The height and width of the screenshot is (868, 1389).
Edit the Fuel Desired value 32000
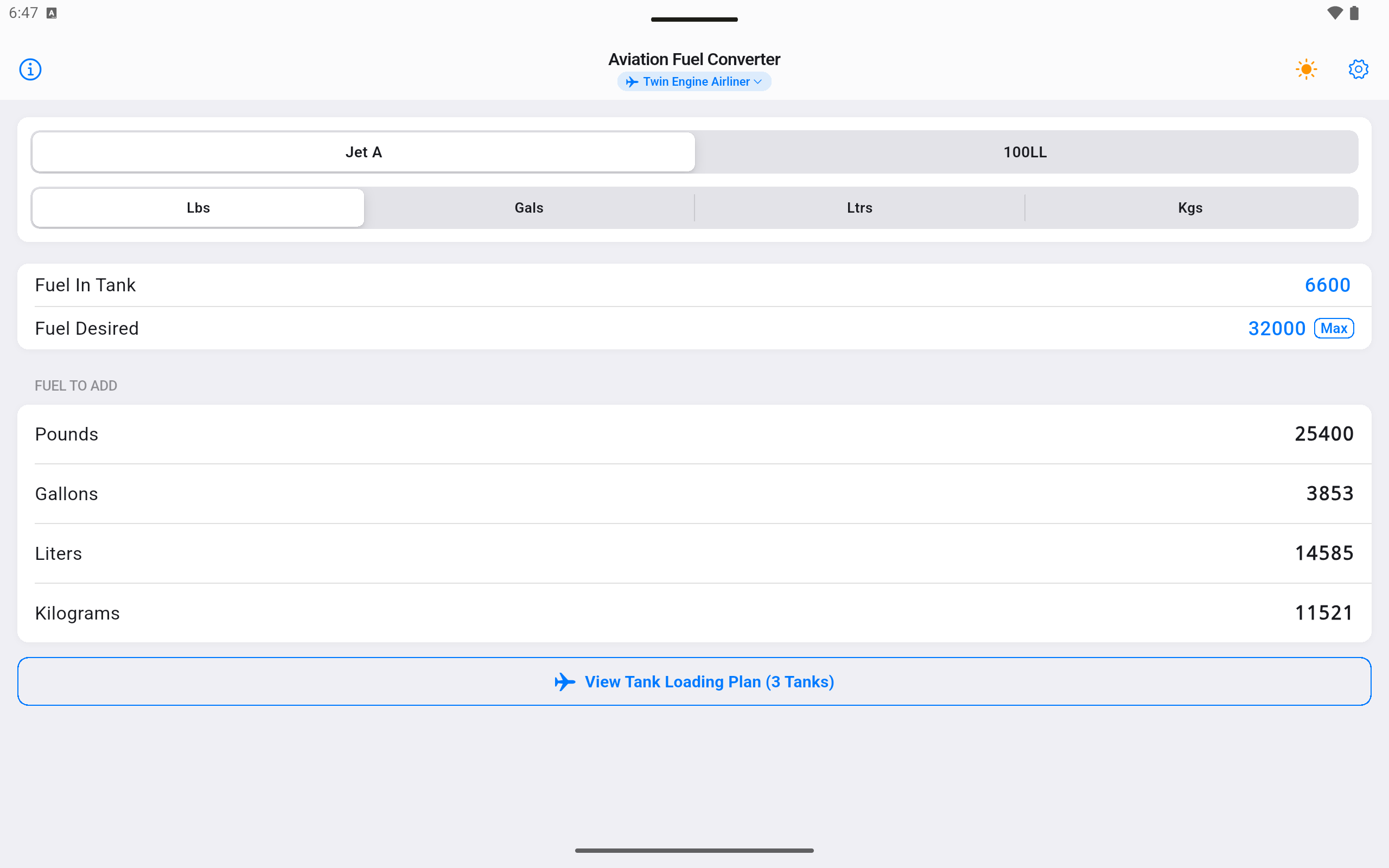[1277, 328]
